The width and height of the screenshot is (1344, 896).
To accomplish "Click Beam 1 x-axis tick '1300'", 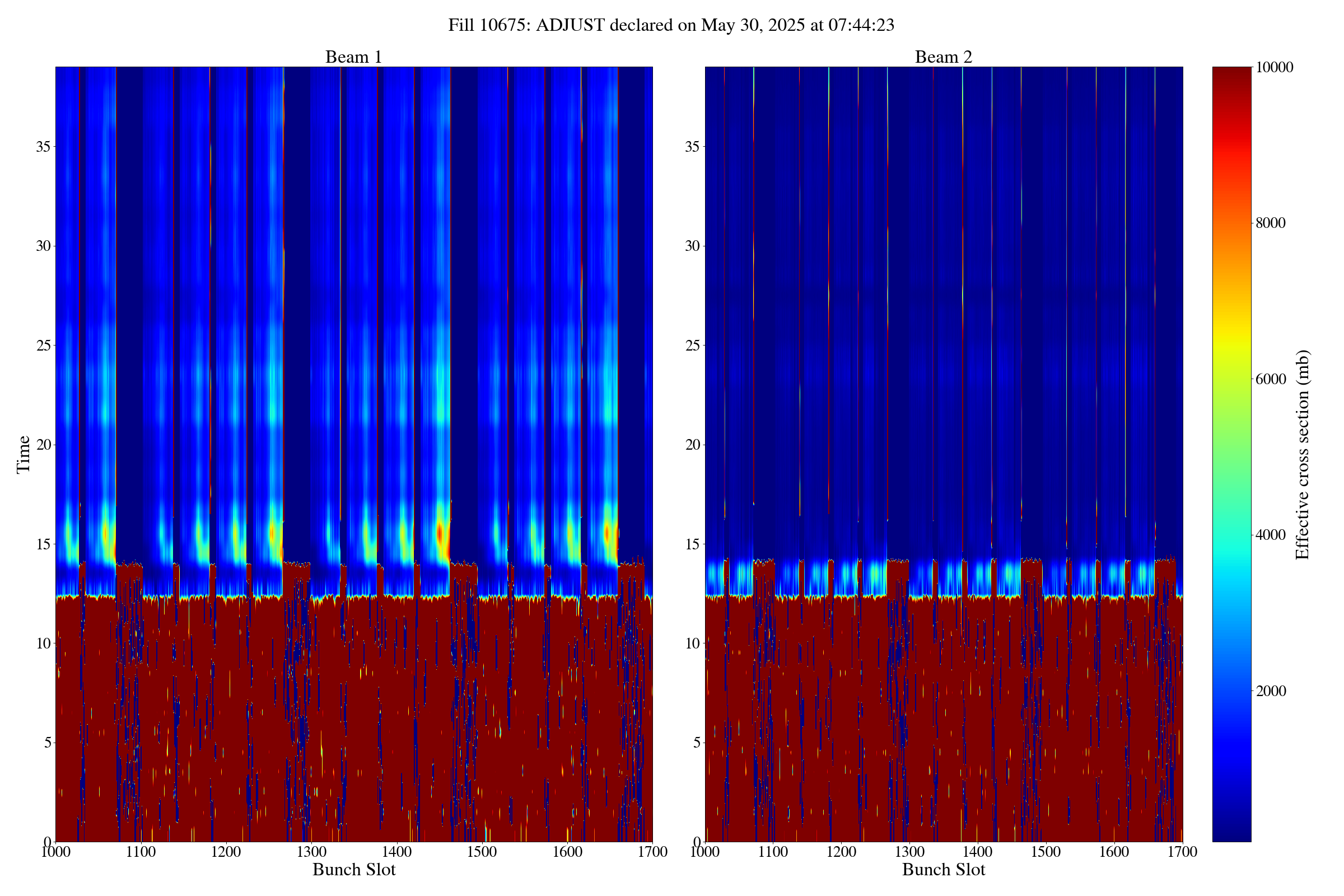I will [x=311, y=852].
